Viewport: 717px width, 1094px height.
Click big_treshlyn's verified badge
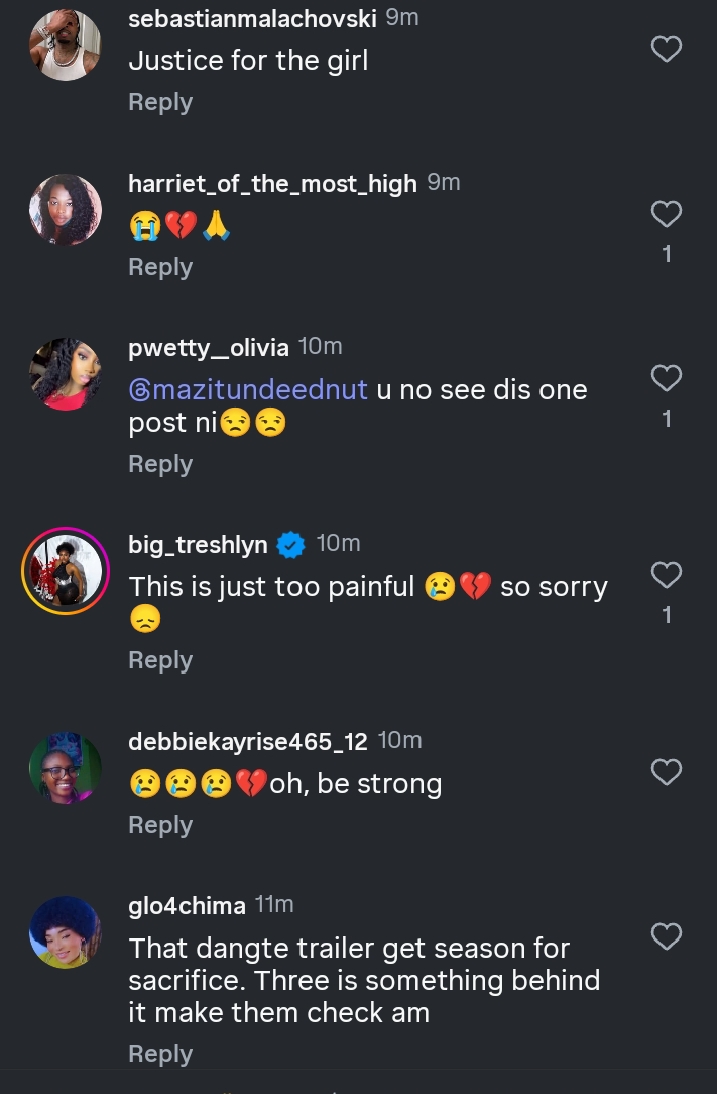coord(291,545)
